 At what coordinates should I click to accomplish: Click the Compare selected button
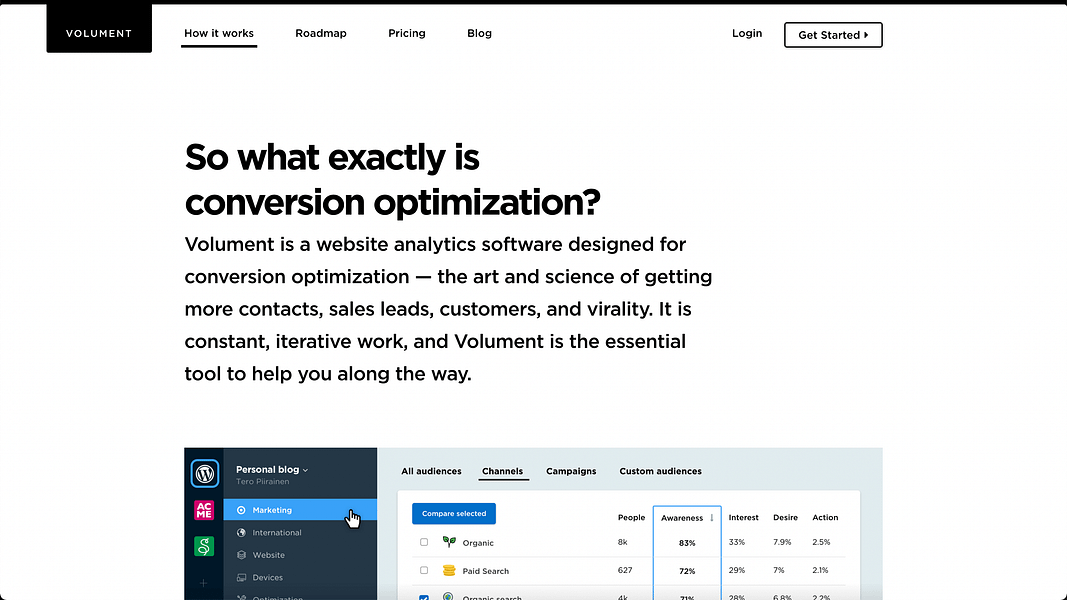(454, 514)
